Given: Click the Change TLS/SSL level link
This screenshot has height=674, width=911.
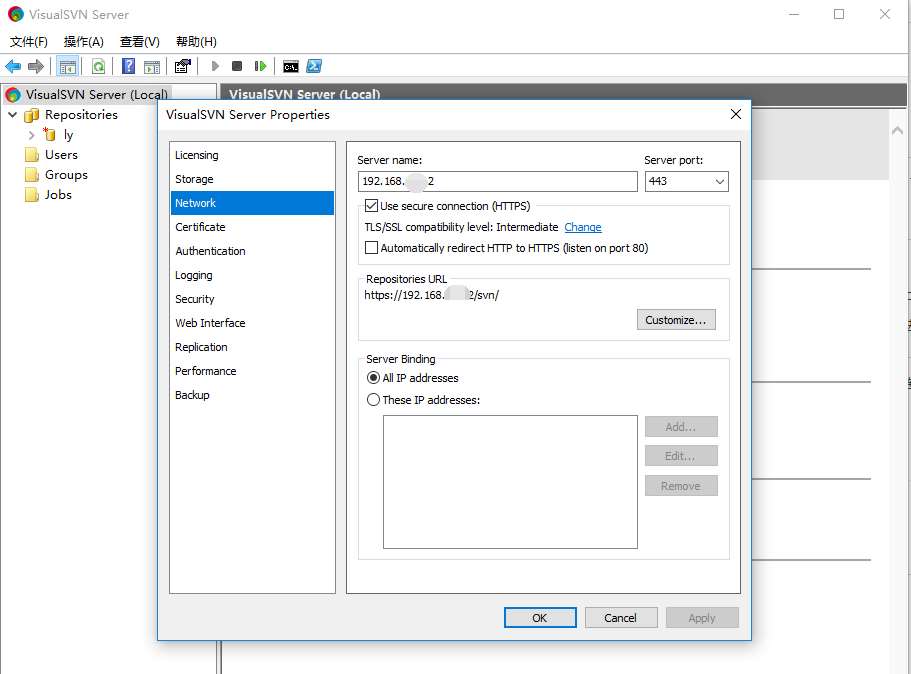Looking at the screenshot, I should point(583,227).
